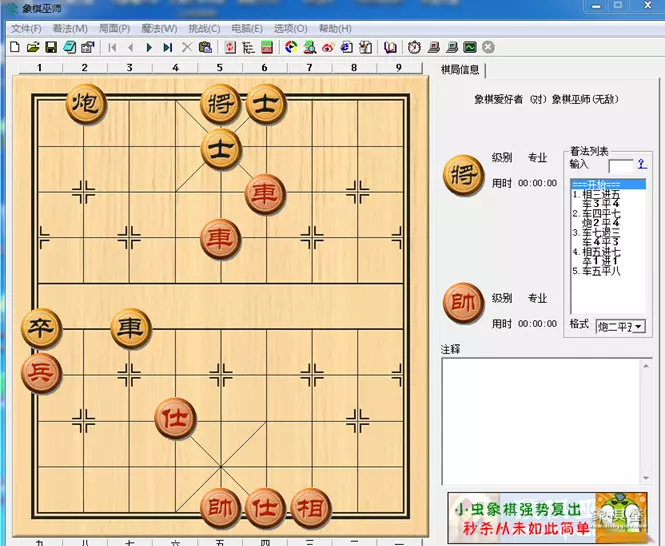The width and height of the screenshot is (665, 546).
Task: Open the 选项(O) menu
Action: 291,28
